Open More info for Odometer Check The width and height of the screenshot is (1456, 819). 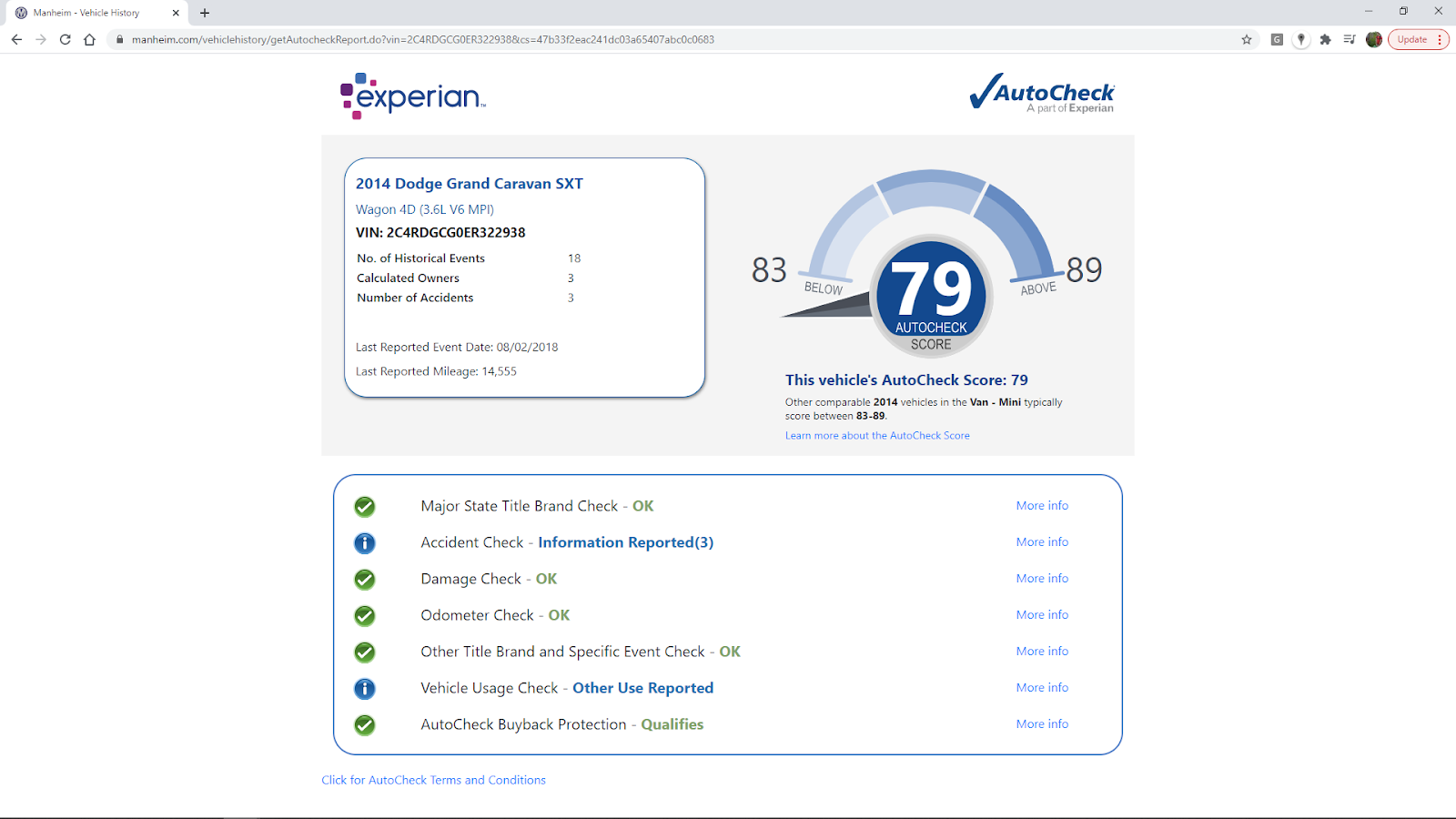coord(1042,614)
